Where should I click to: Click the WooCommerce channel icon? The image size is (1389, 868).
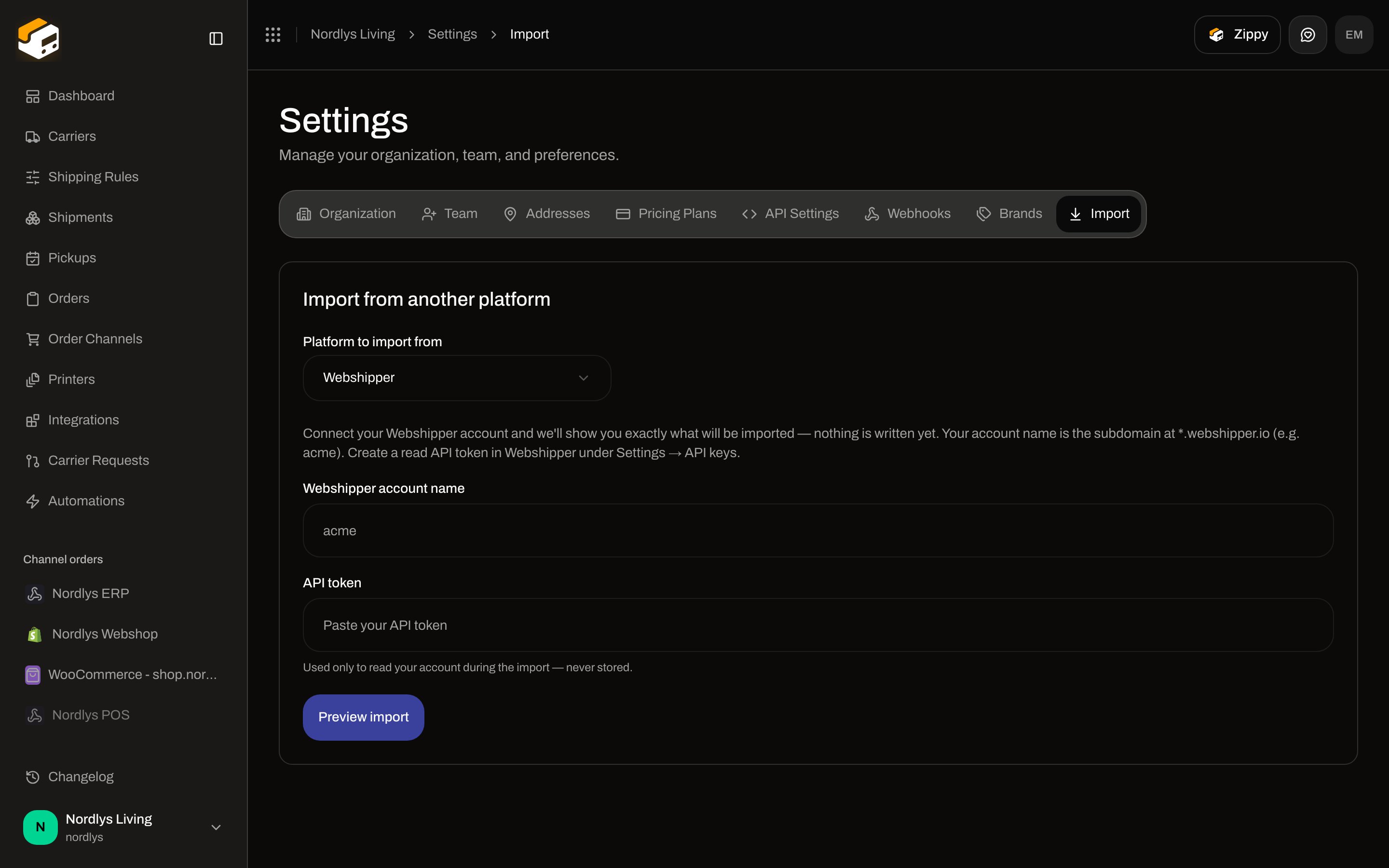33,675
